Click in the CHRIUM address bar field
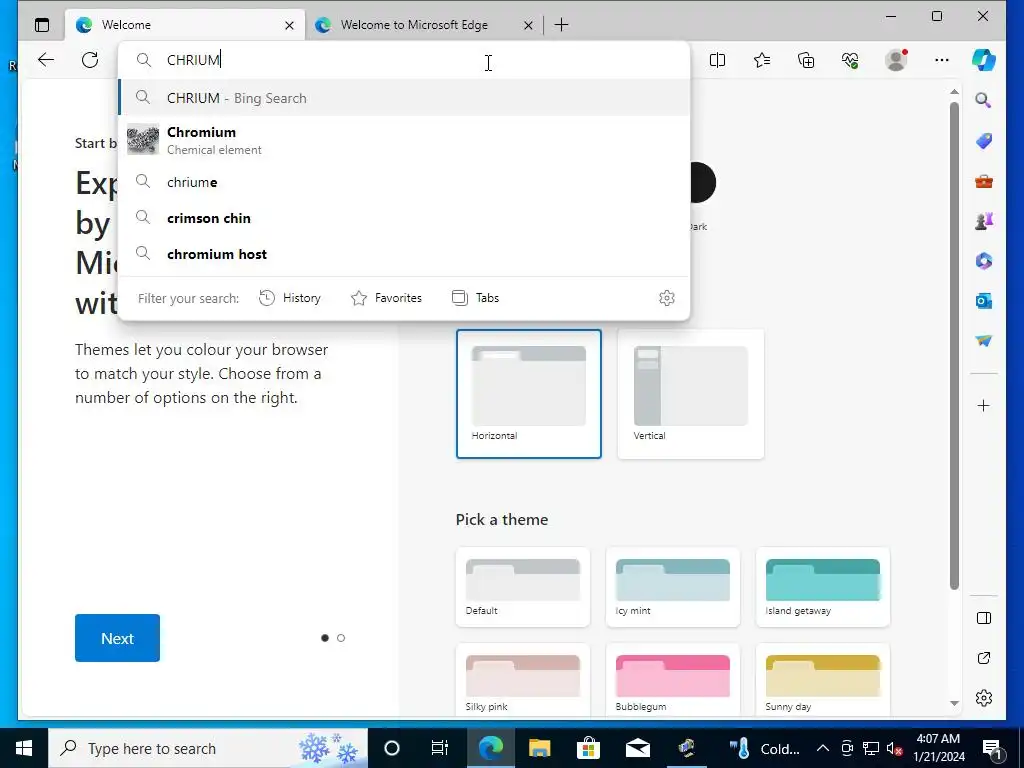Screen dimensions: 1024x768 404,60
